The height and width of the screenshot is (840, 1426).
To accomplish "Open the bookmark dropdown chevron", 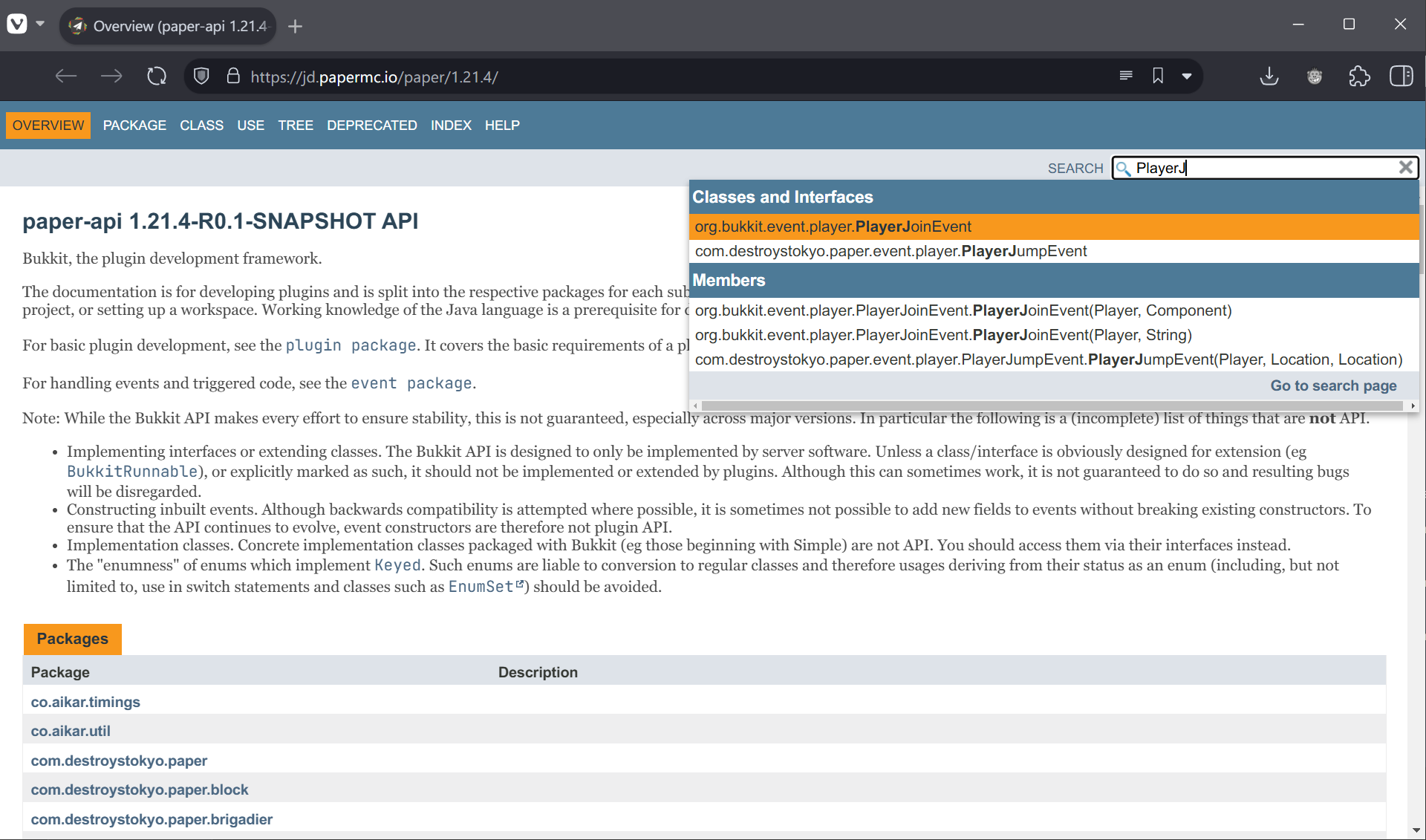I will [x=1186, y=76].
